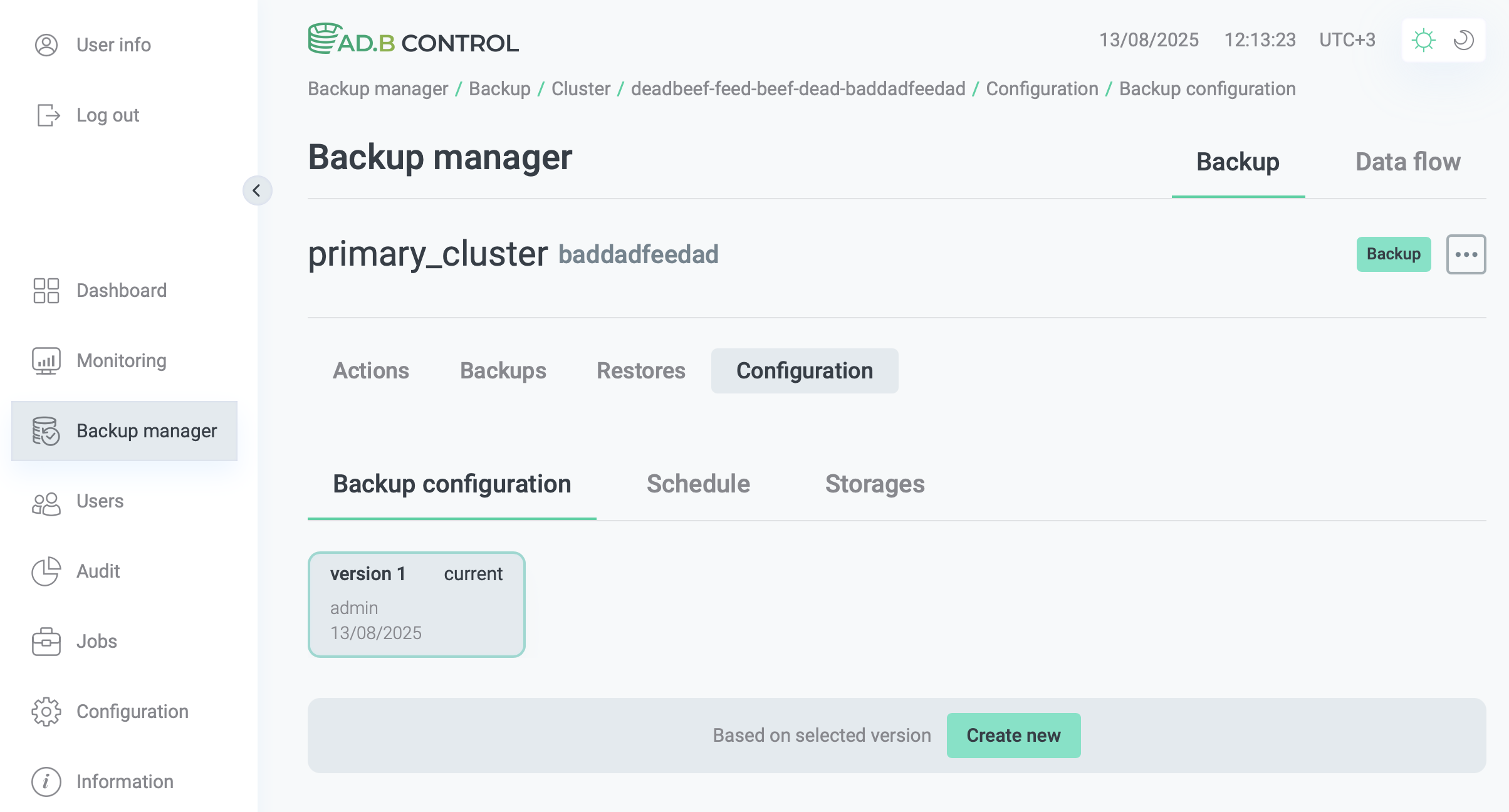Screen dimensions: 1509x812
Task: Switch to light theme sun toggle
Action: (1423, 40)
